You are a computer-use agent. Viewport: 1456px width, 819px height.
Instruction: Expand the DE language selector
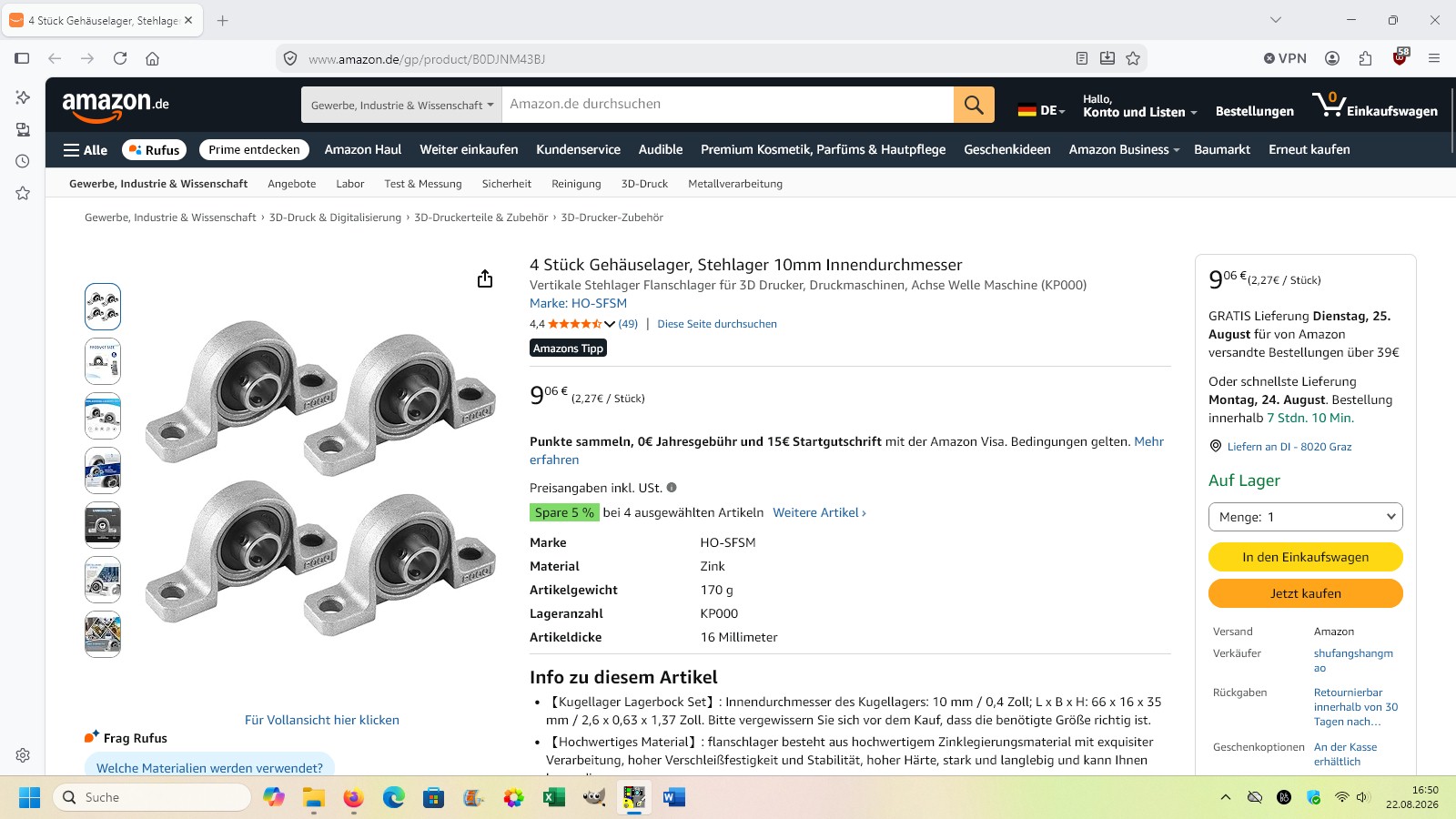[x=1041, y=110]
